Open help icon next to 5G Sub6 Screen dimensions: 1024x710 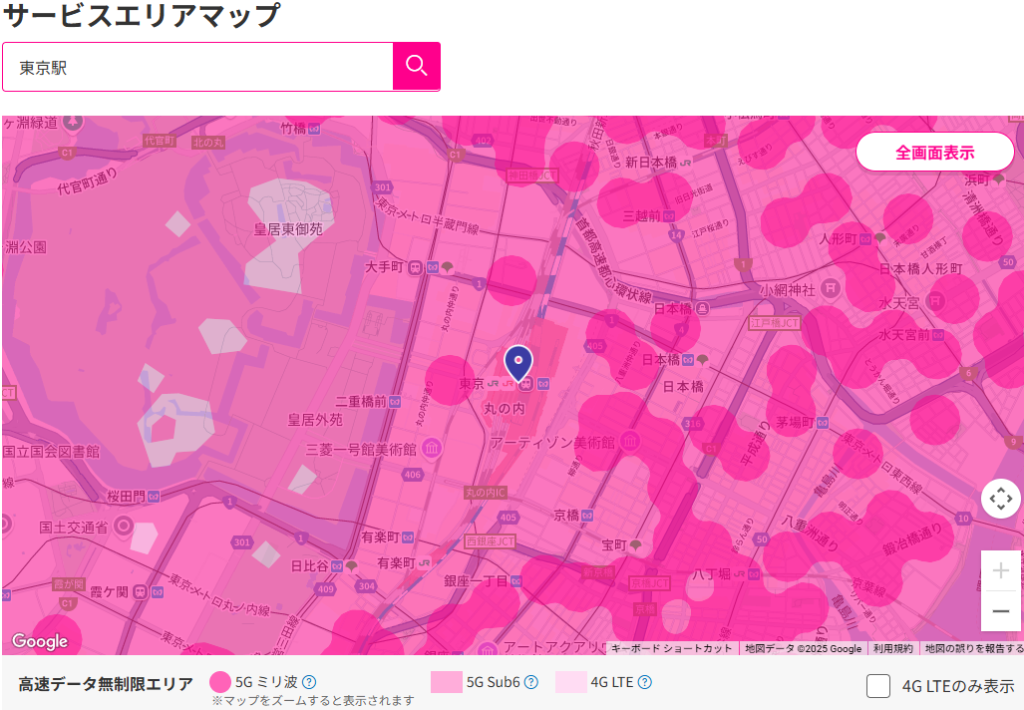click(532, 682)
